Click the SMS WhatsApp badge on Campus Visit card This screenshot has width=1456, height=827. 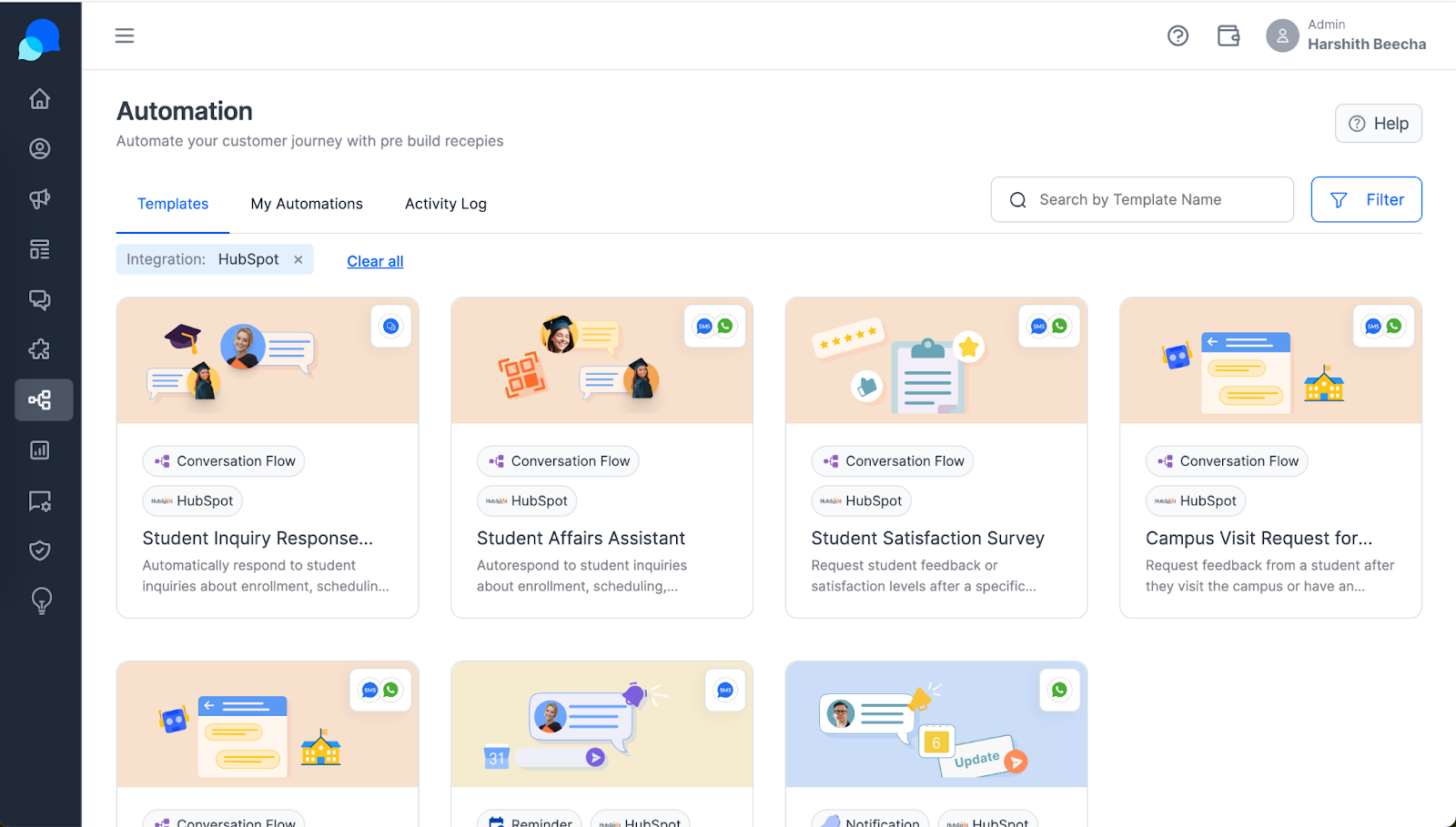[1383, 326]
